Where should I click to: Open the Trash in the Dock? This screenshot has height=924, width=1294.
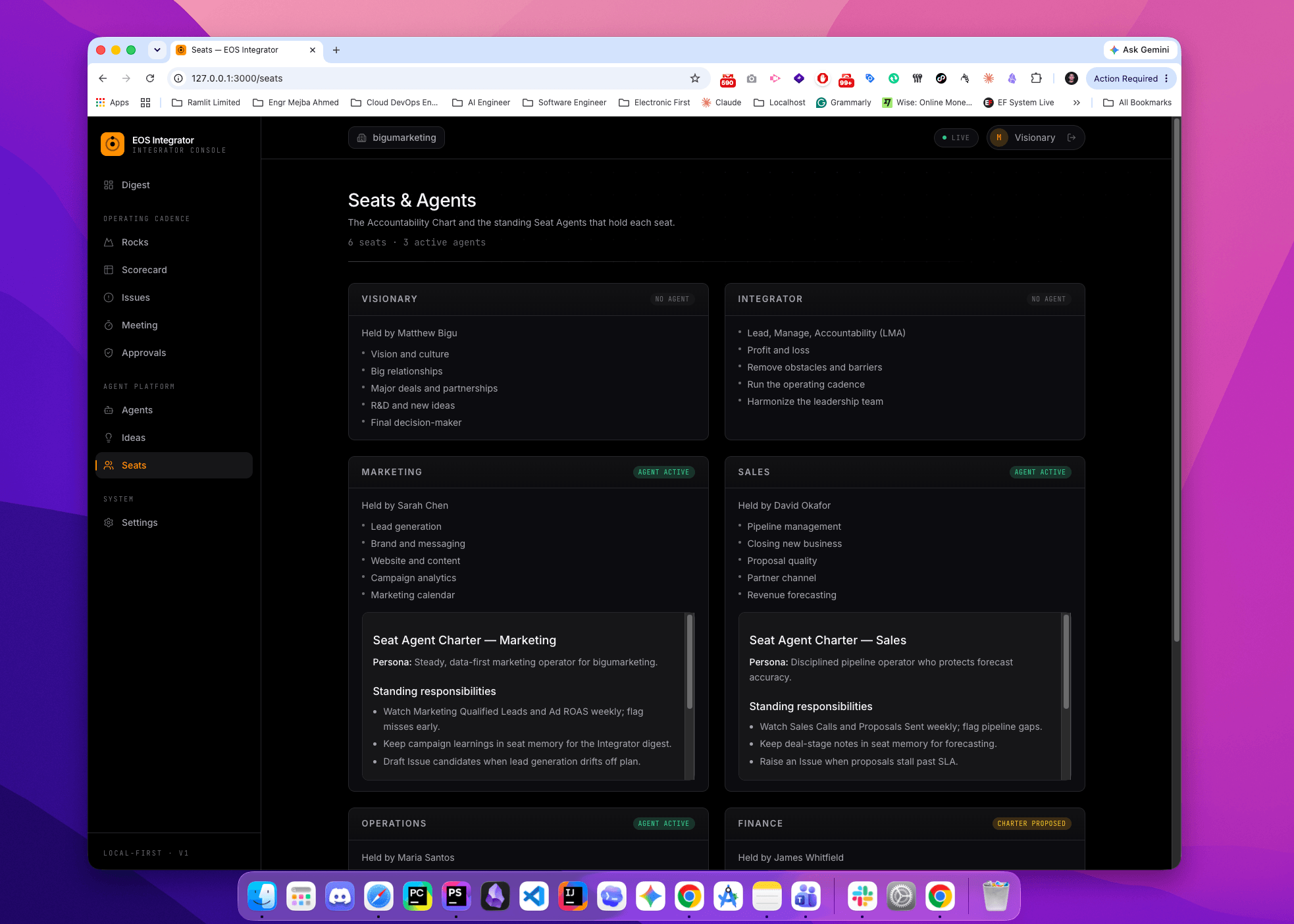pyautogui.click(x=996, y=896)
